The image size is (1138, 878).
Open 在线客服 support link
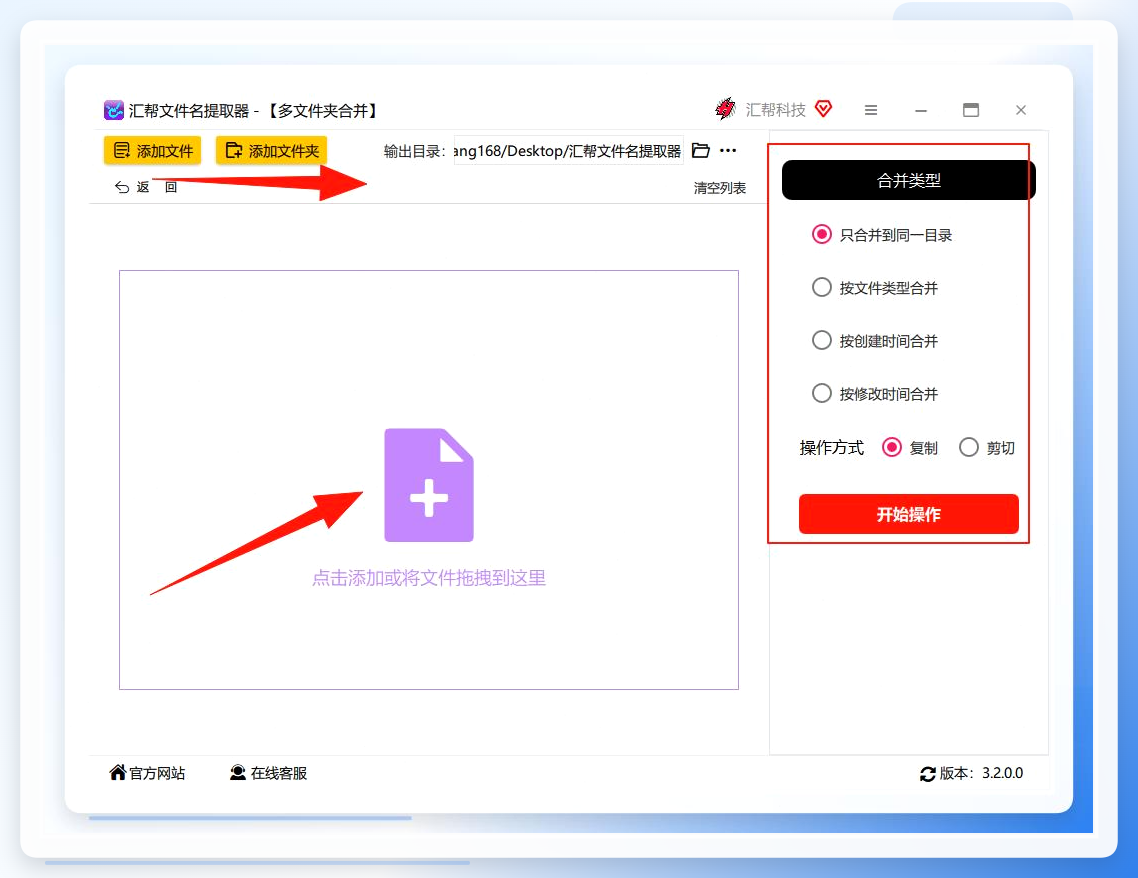click(x=268, y=774)
